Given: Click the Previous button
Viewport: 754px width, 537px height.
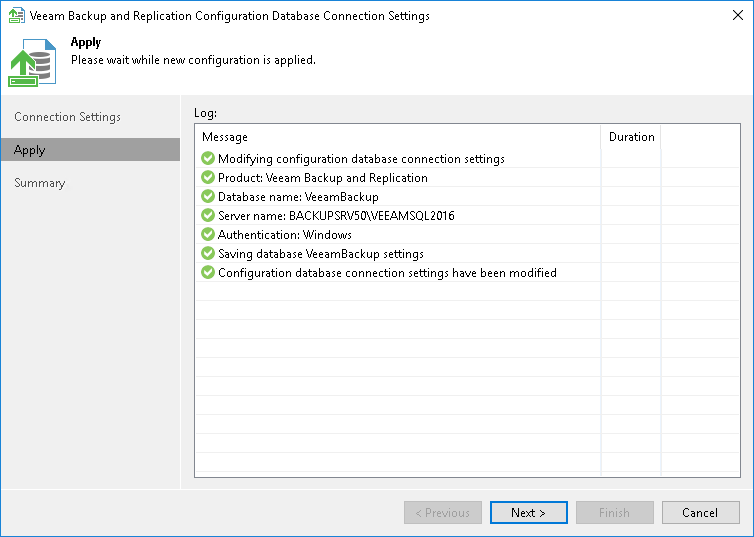Looking at the screenshot, I should [442, 513].
